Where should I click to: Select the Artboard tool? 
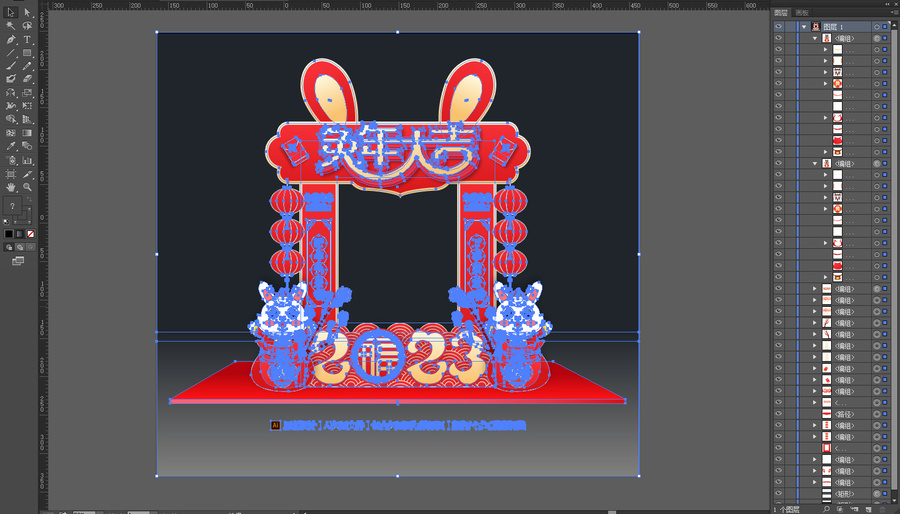click(x=11, y=174)
